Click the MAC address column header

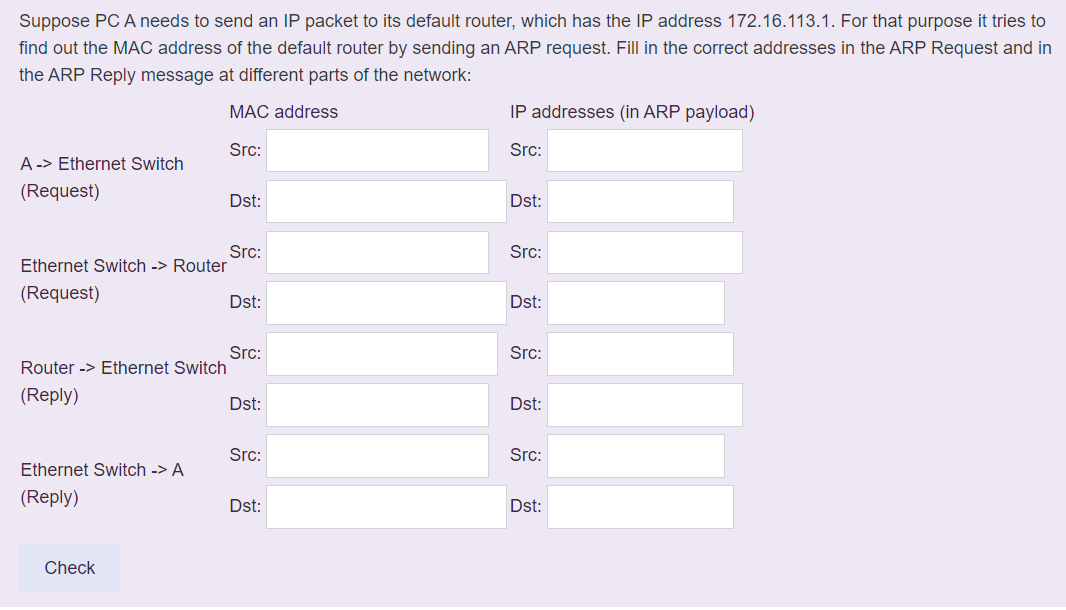pyautogui.click(x=283, y=111)
